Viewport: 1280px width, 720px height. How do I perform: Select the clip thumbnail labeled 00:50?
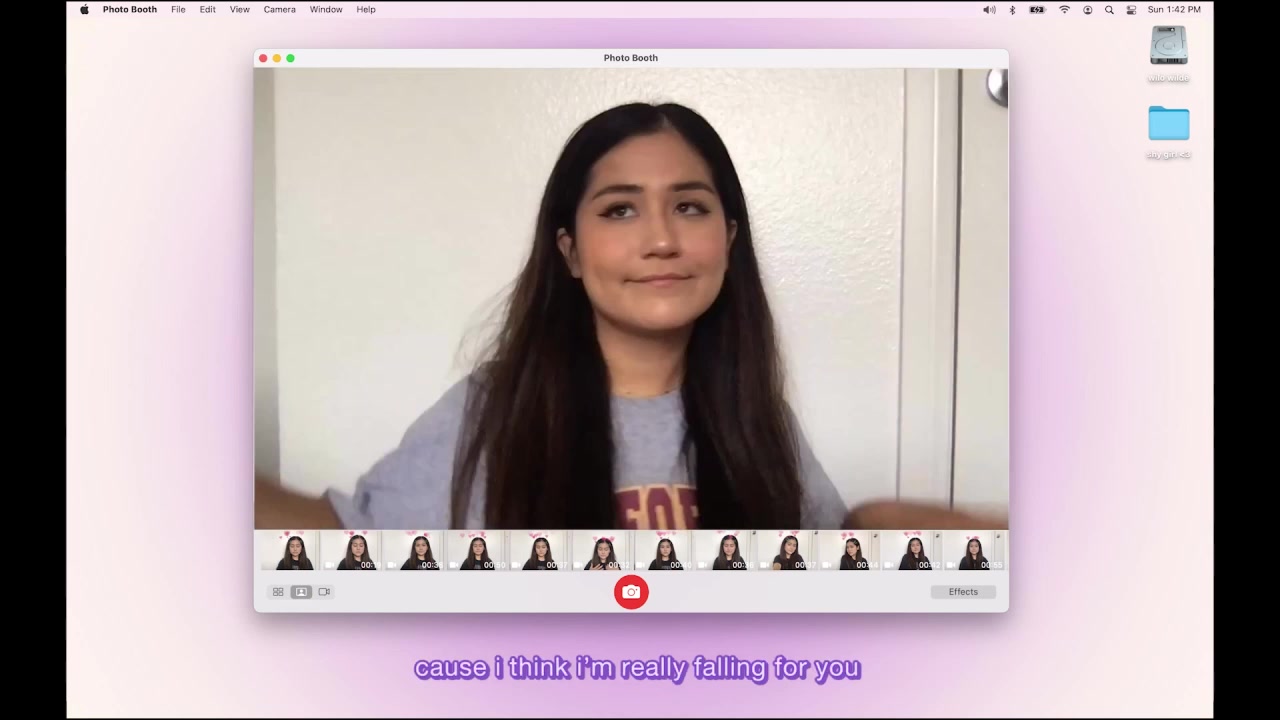pyautogui.click(x=478, y=551)
